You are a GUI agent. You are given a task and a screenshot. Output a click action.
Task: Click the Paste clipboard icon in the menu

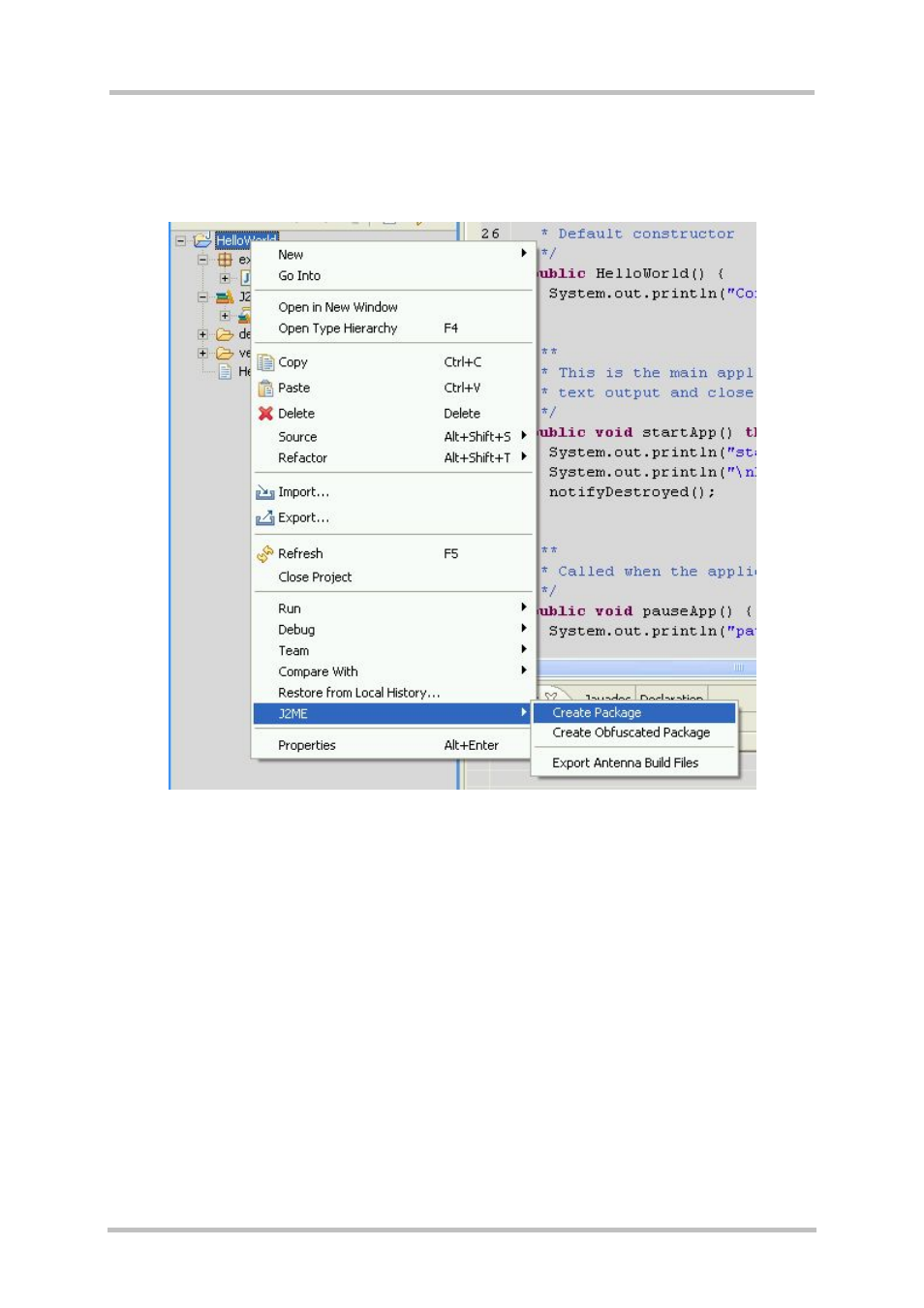pos(265,388)
